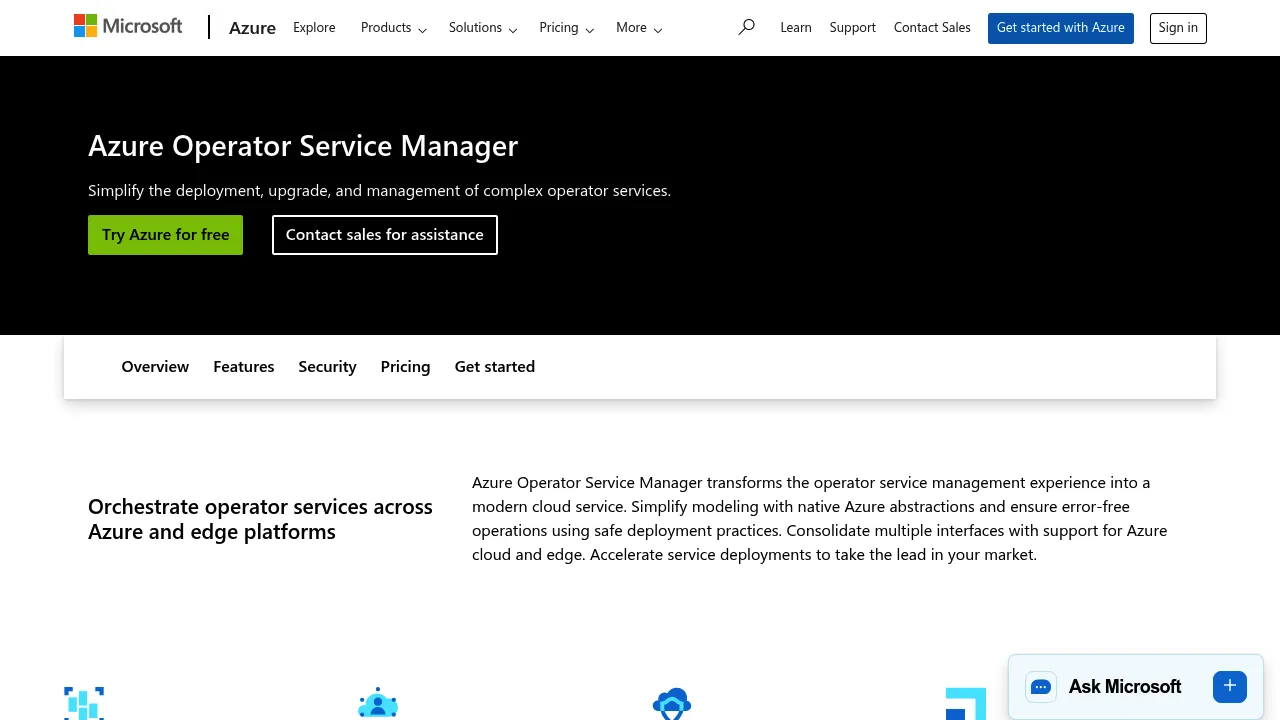Select the Security section tab

click(x=327, y=367)
